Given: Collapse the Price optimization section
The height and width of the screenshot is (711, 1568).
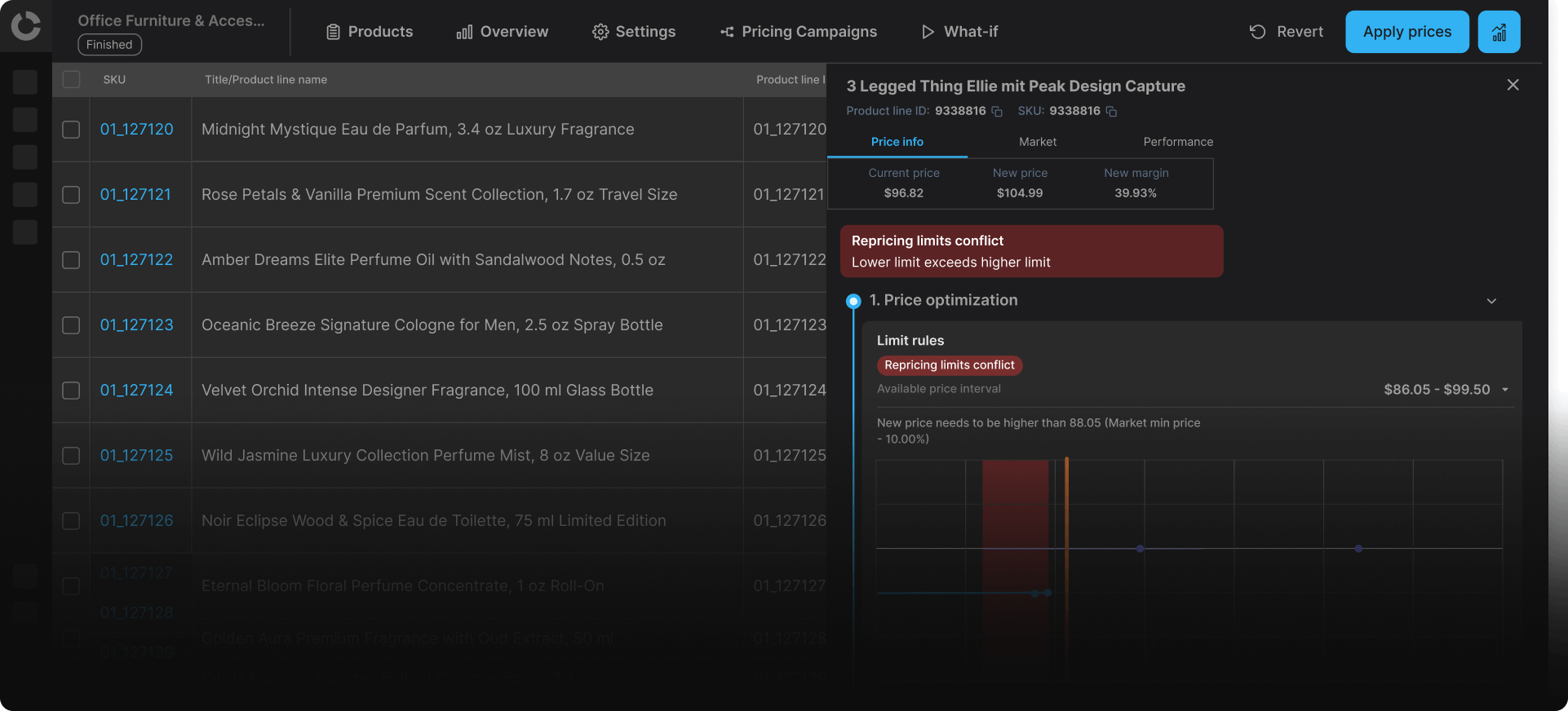Looking at the screenshot, I should tap(1491, 301).
